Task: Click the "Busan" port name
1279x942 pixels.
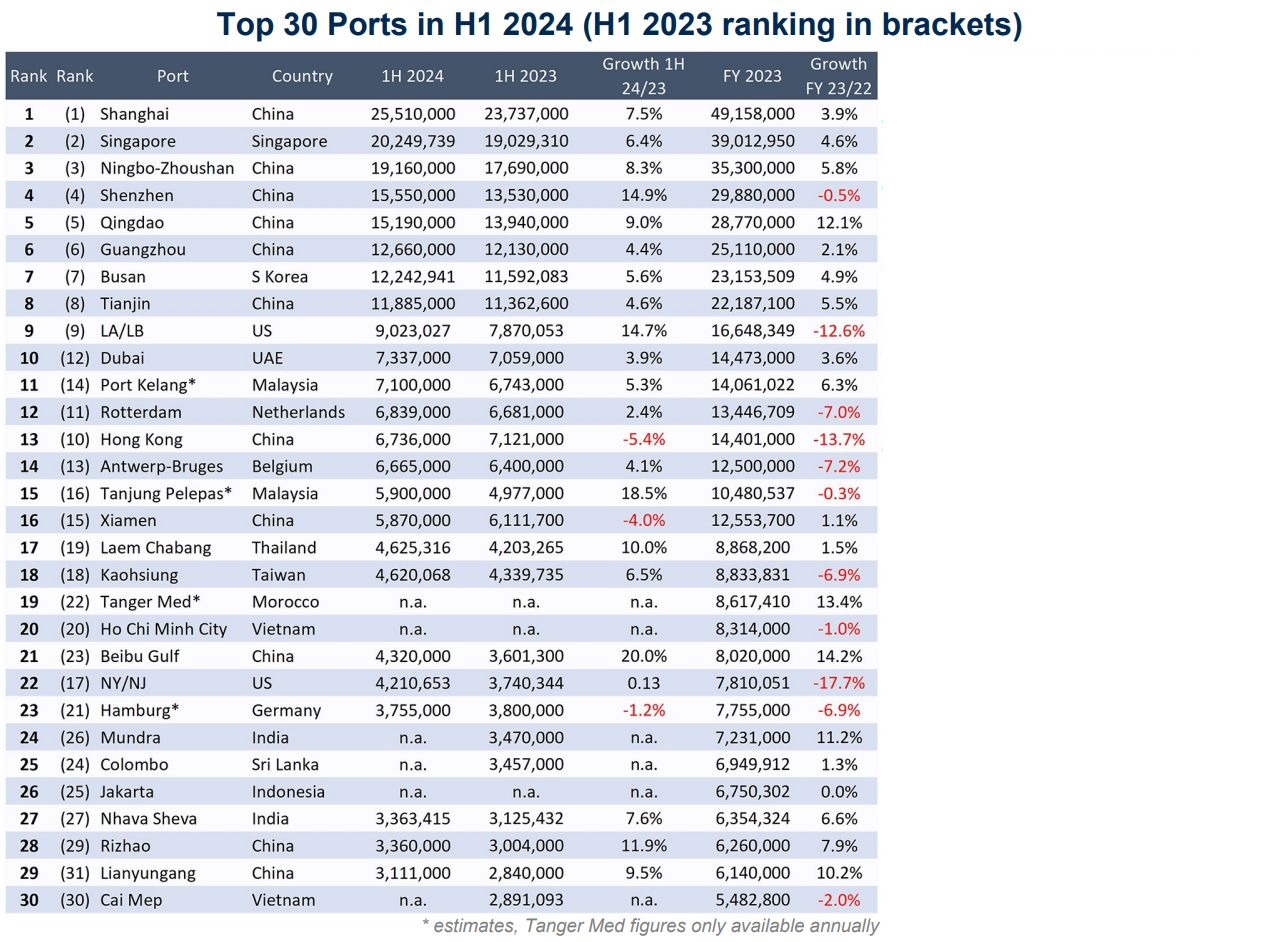Action: 123,277
